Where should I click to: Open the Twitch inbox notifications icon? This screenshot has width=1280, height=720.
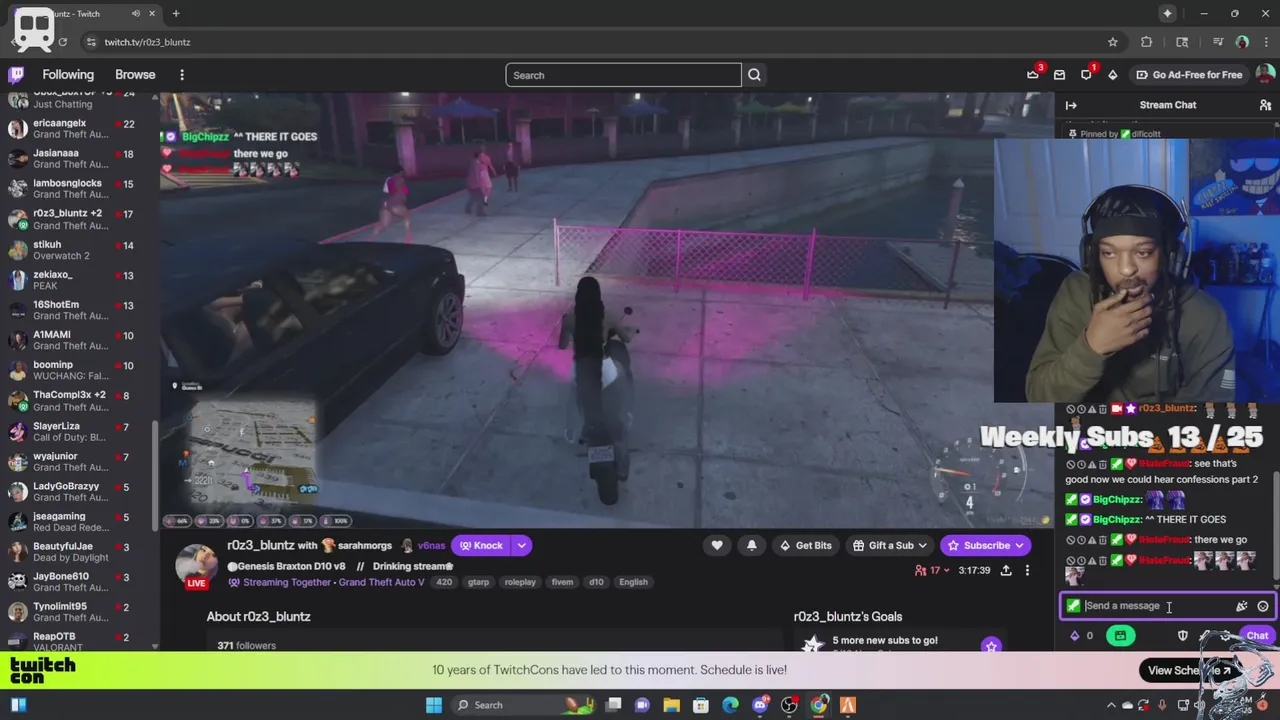(1059, 75)
